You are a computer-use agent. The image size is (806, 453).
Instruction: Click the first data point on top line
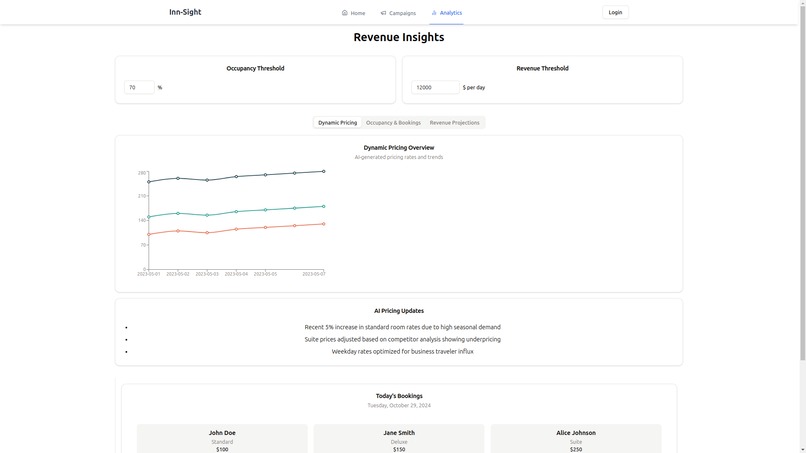pos(149,182)
